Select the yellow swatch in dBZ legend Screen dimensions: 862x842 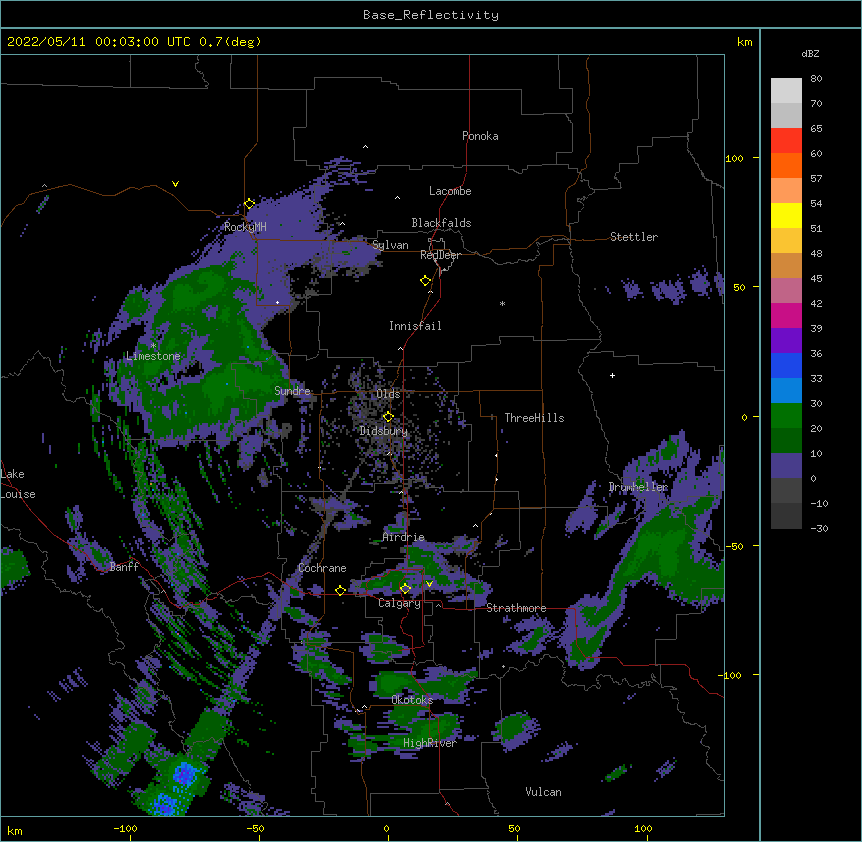point(786,215)
